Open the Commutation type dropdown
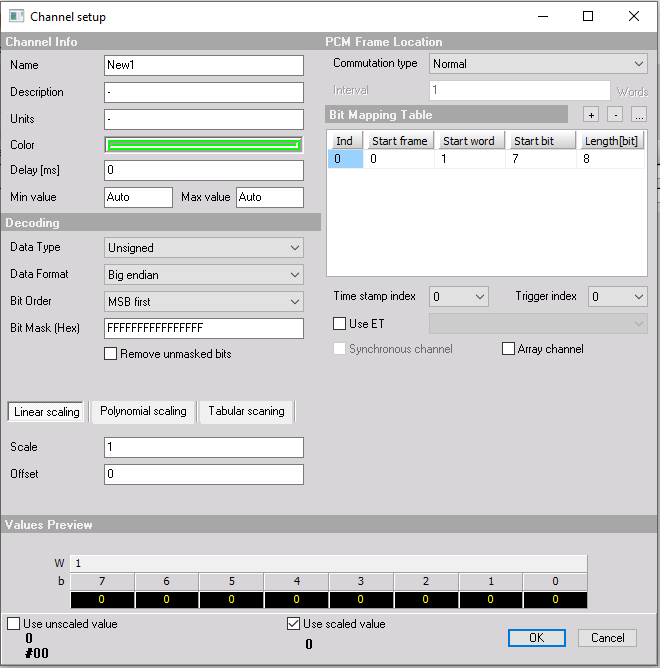This screenshot has width=660, height=668. click(538, 64)
